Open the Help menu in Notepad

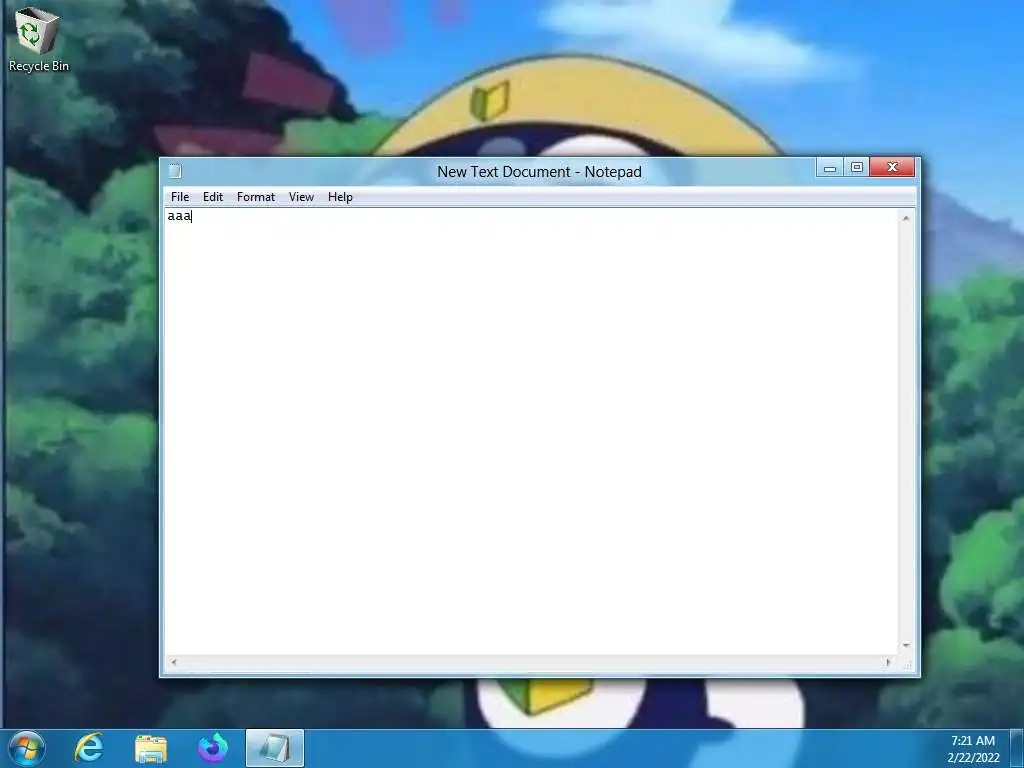click(340, 197)
